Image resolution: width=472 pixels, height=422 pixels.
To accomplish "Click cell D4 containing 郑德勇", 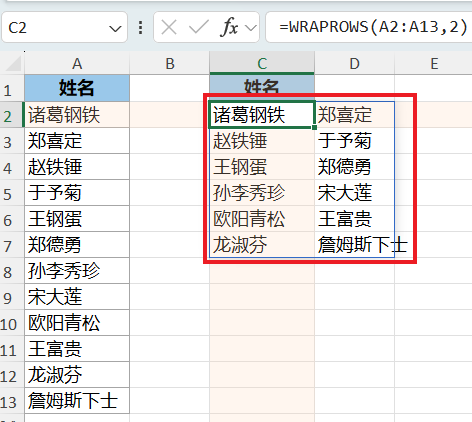I will click(x=354, y=167).
